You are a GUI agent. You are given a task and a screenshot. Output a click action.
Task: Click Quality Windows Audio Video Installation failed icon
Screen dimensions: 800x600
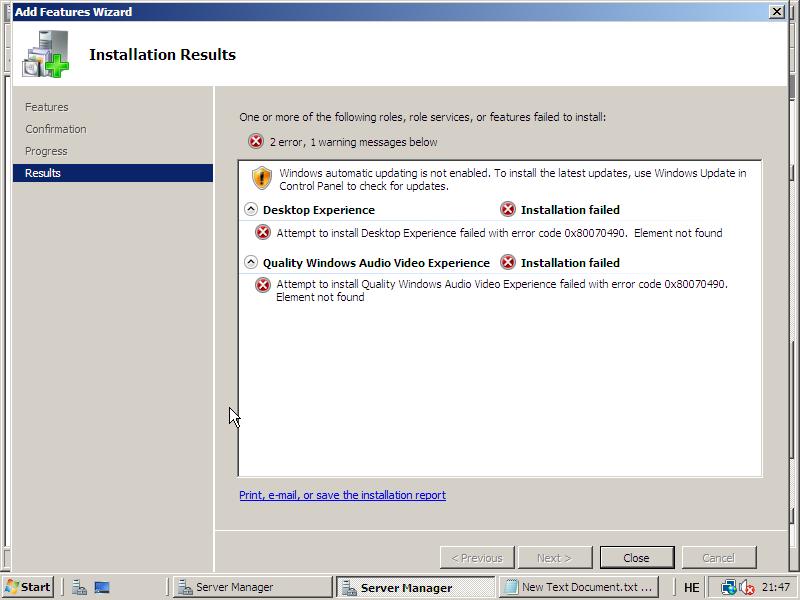(508, 262)
